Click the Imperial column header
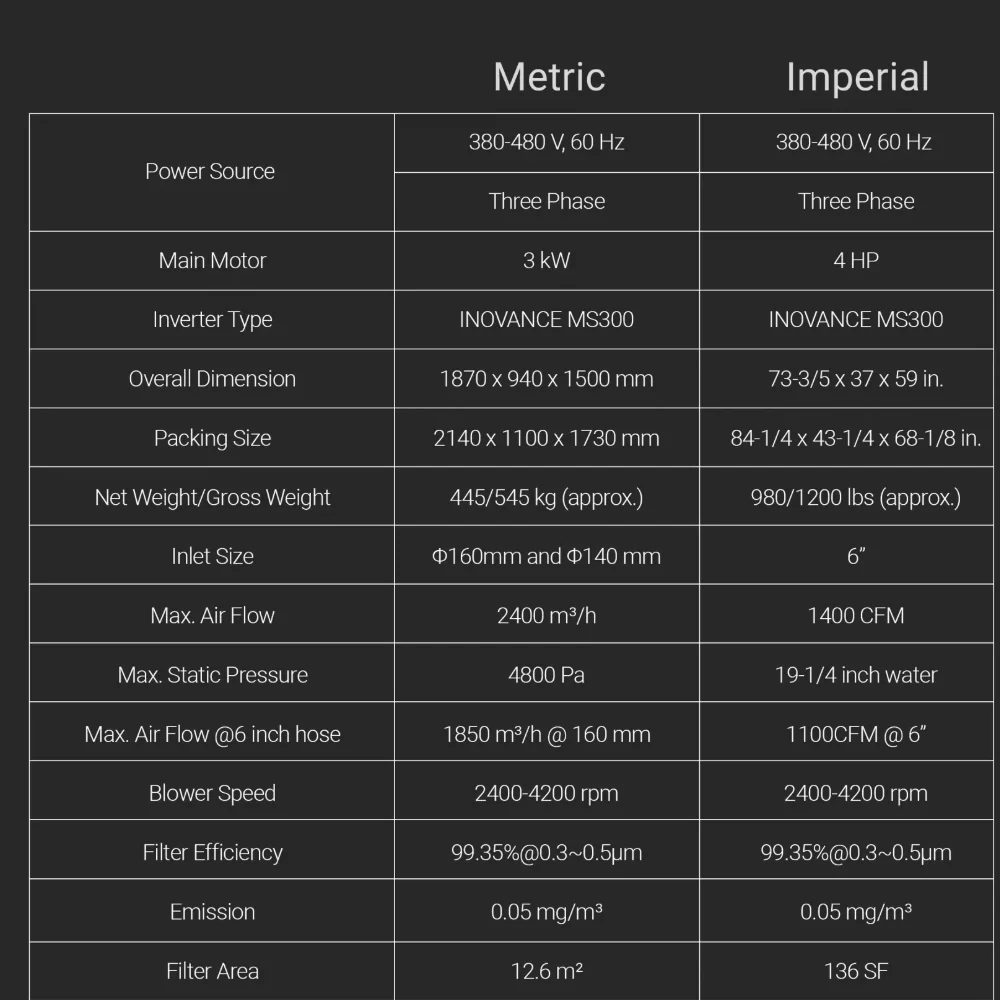1000x1000 pixels. 857,77
